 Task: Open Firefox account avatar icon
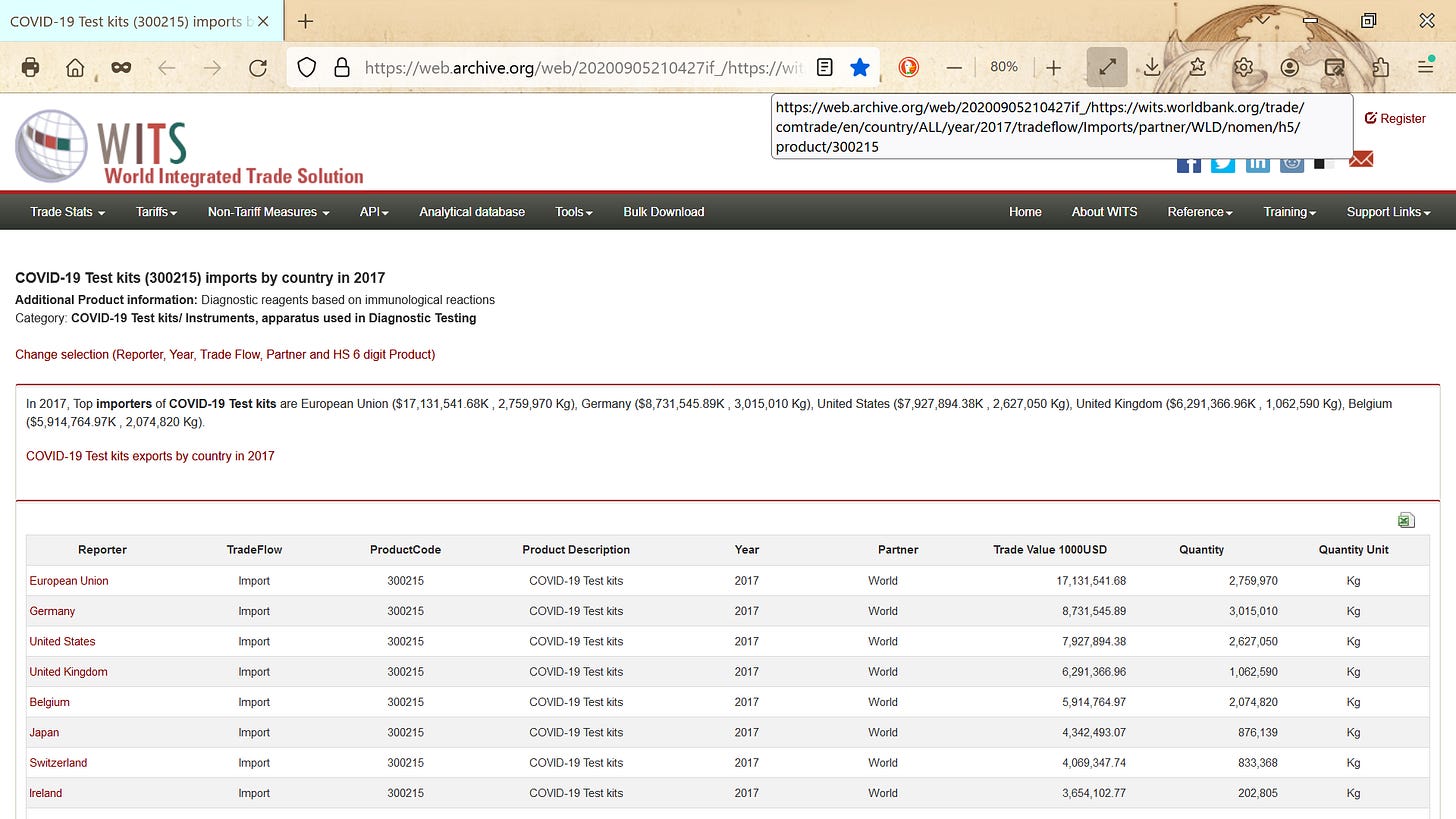pyautogui.click(x=1290, y=67)
